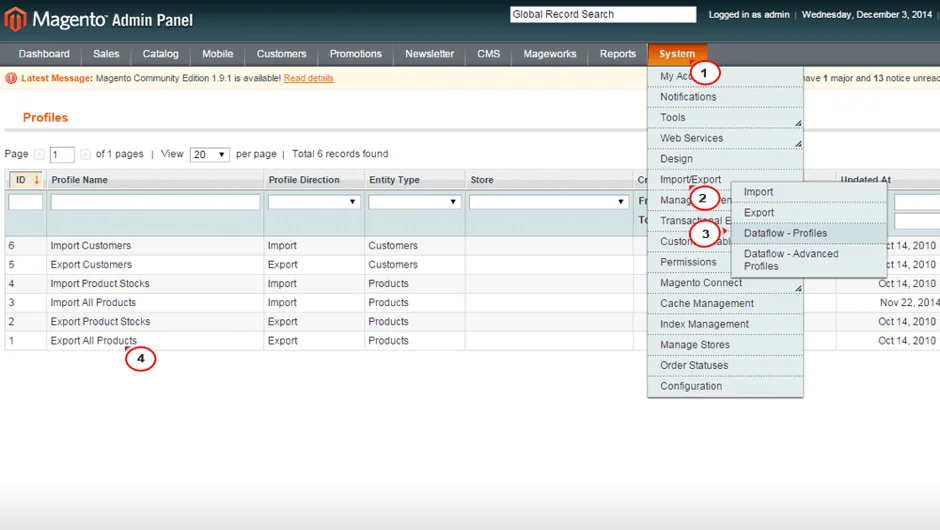Open the Promotions menu
940x530 pixels.
(355, 54)
